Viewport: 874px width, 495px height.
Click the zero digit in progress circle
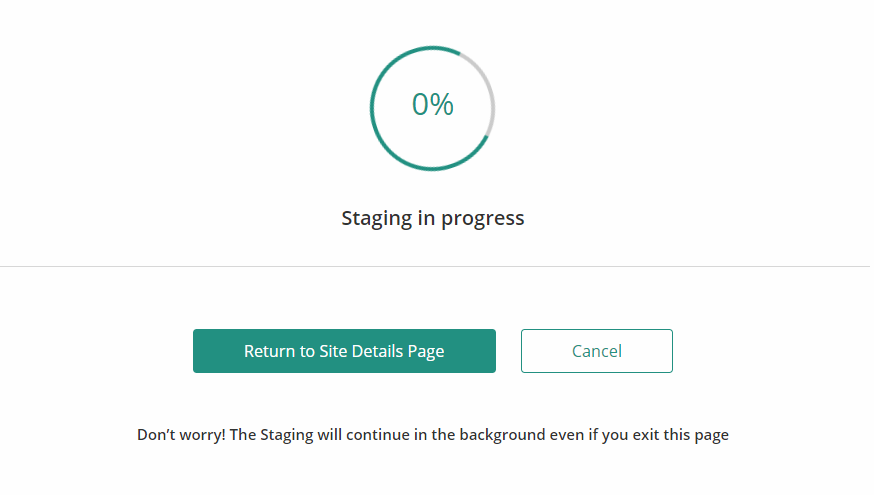(x=420, y=104)
